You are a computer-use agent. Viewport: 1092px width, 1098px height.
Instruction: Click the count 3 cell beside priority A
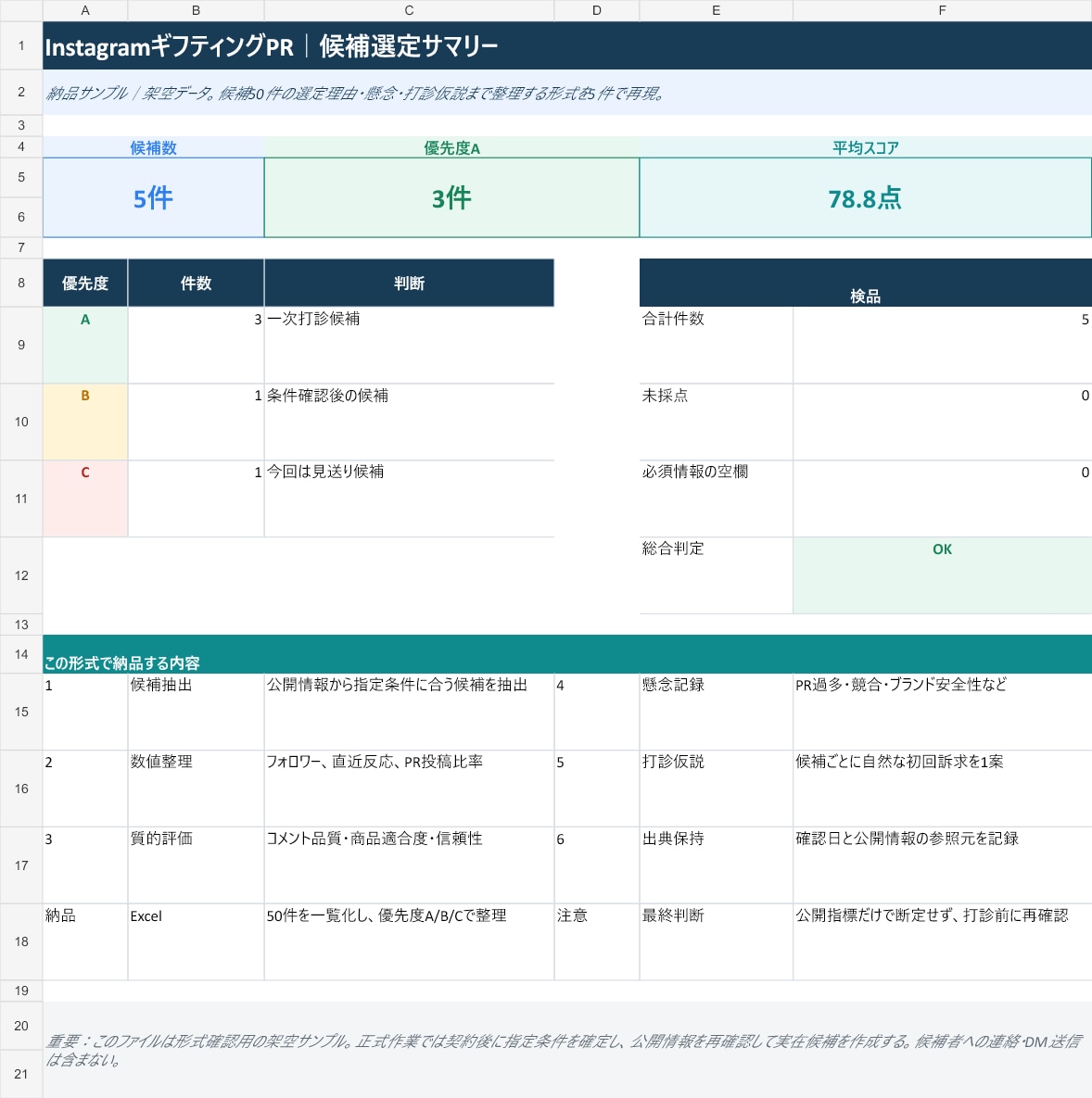click(196, 346)
